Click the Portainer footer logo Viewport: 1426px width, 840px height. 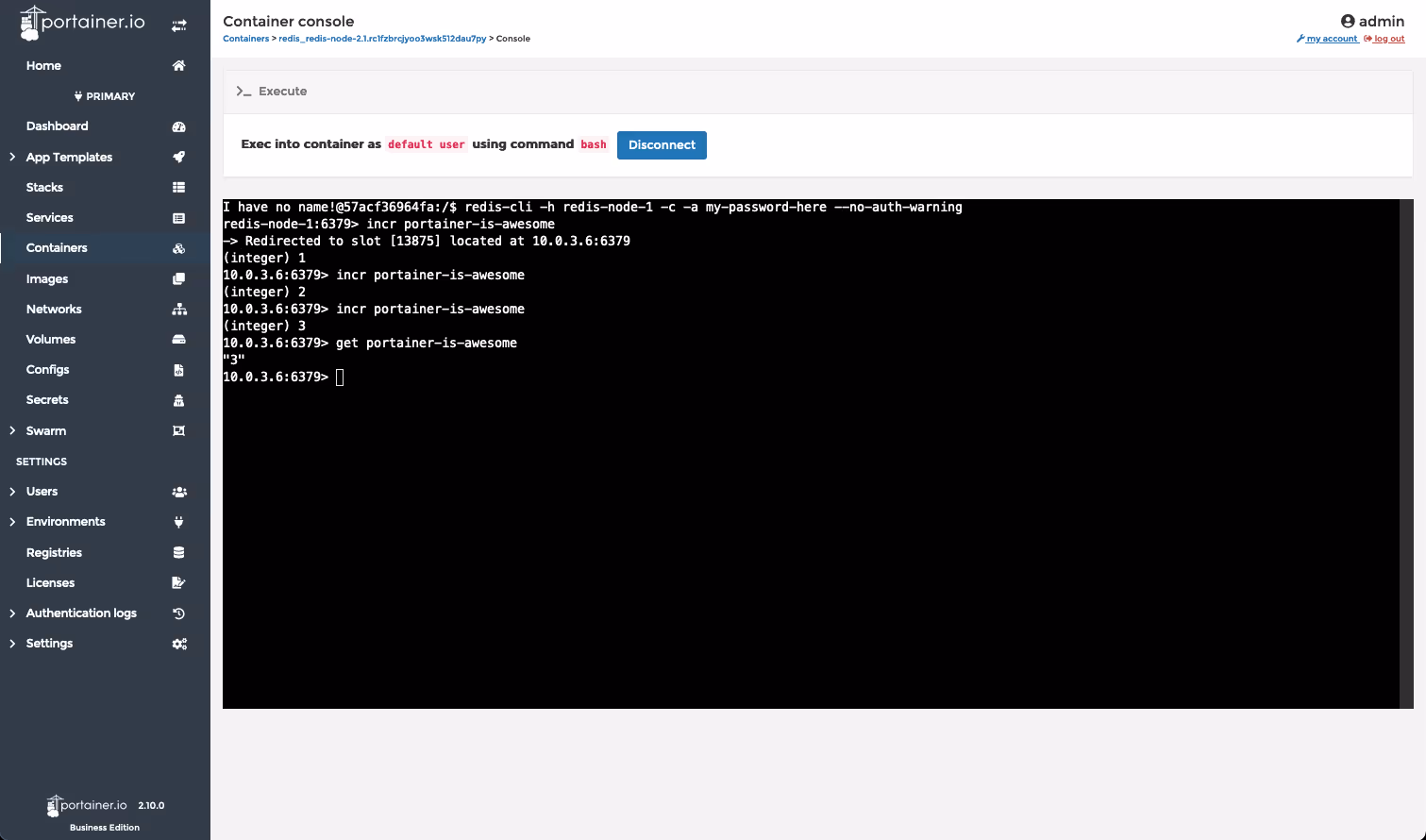click(86, 805)
